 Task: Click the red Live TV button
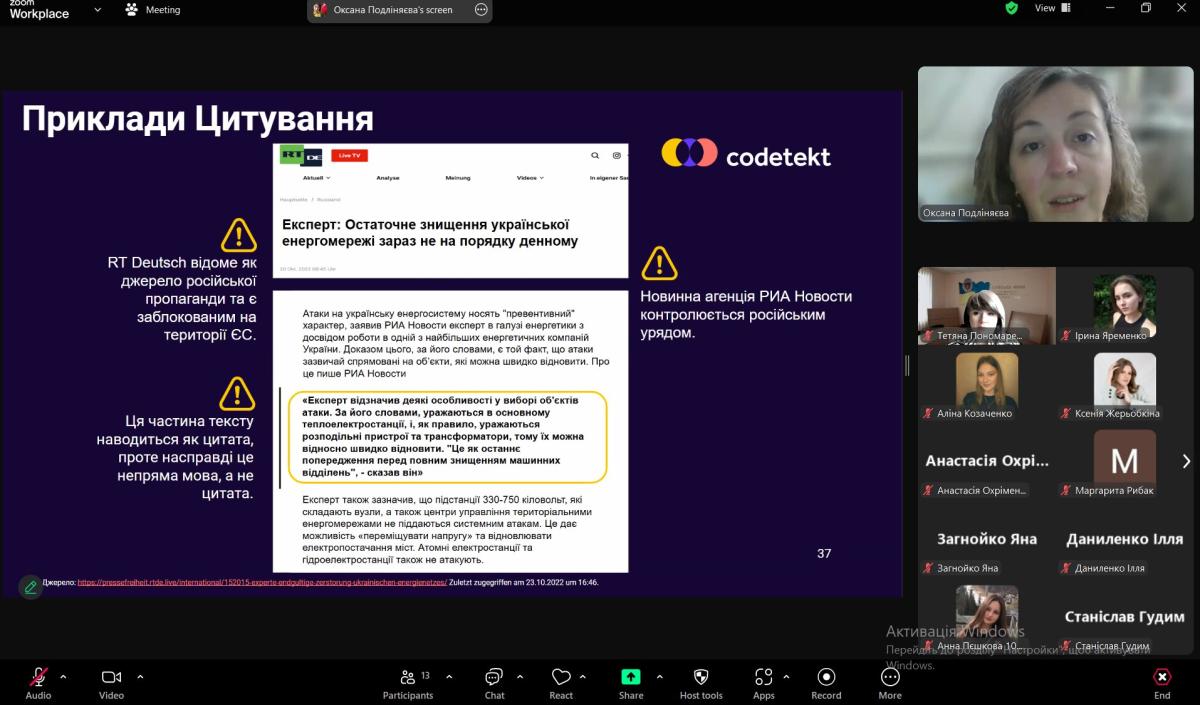tap(349, 156)
